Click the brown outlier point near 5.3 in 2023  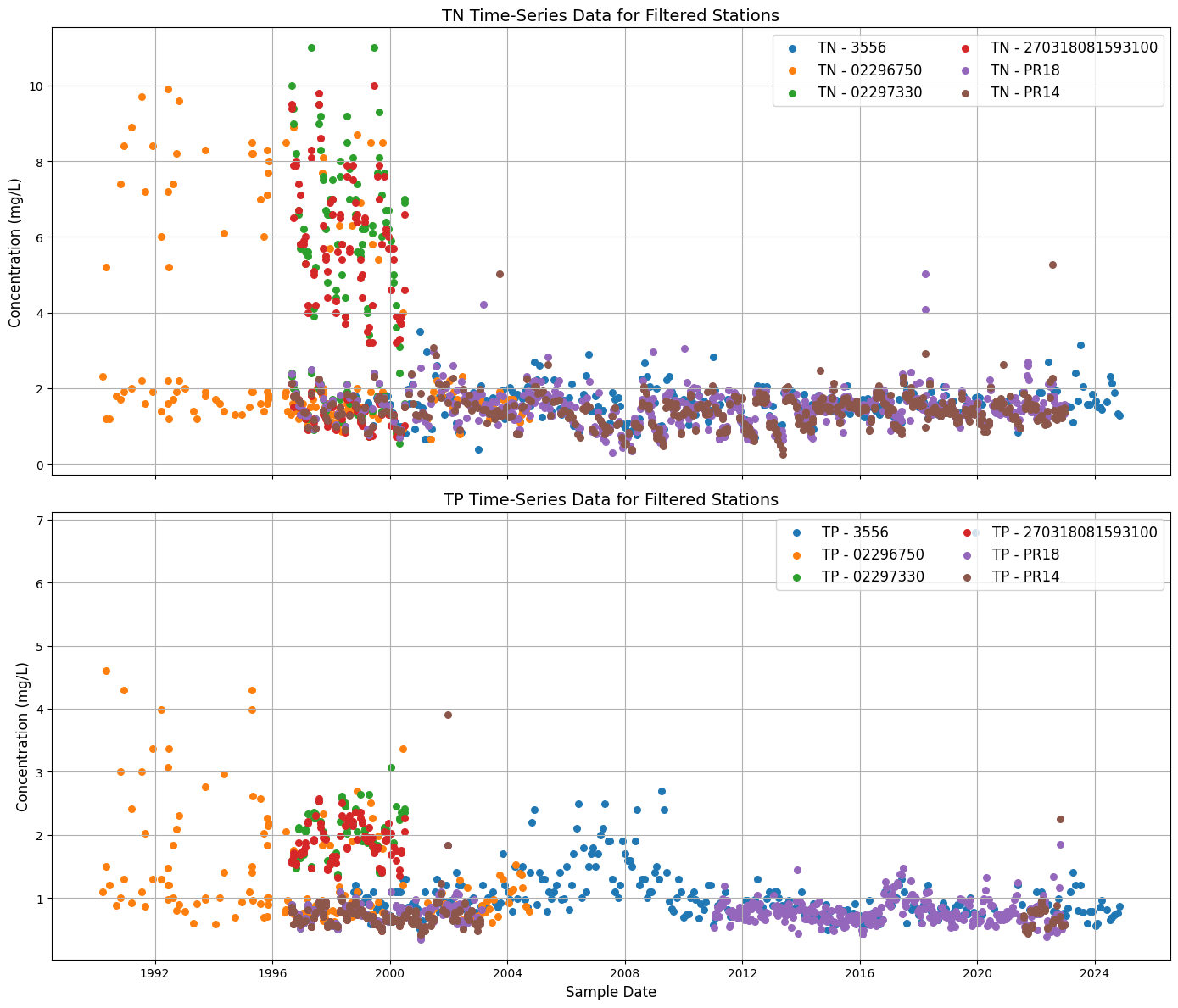(x=1052, y=266)
